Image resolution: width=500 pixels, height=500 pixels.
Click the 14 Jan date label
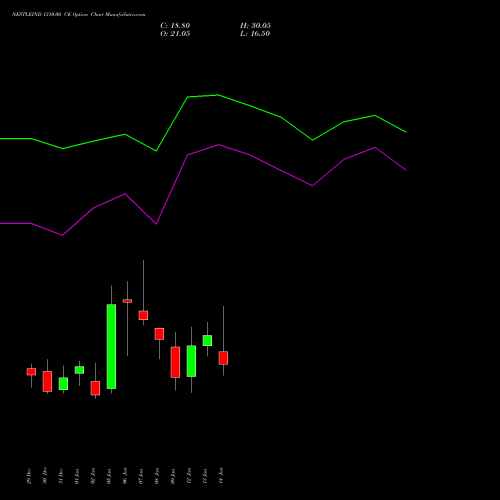221,476
